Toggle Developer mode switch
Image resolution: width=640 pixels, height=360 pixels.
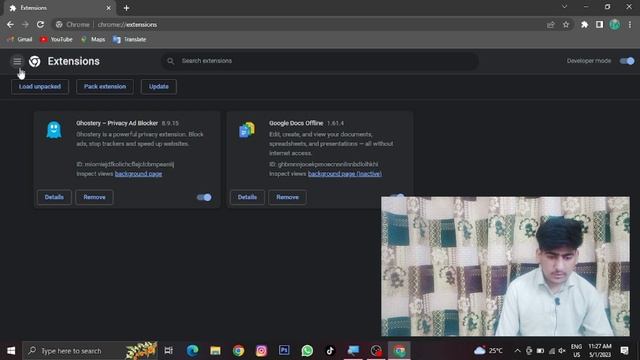pyautogui.click(x=627, y=61)
